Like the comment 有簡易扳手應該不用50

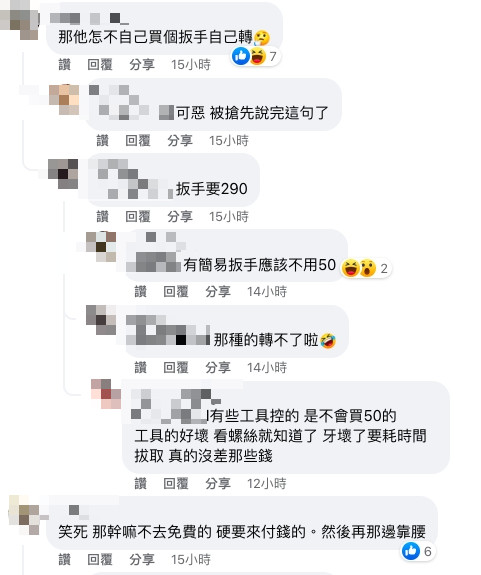pos(140,292)
